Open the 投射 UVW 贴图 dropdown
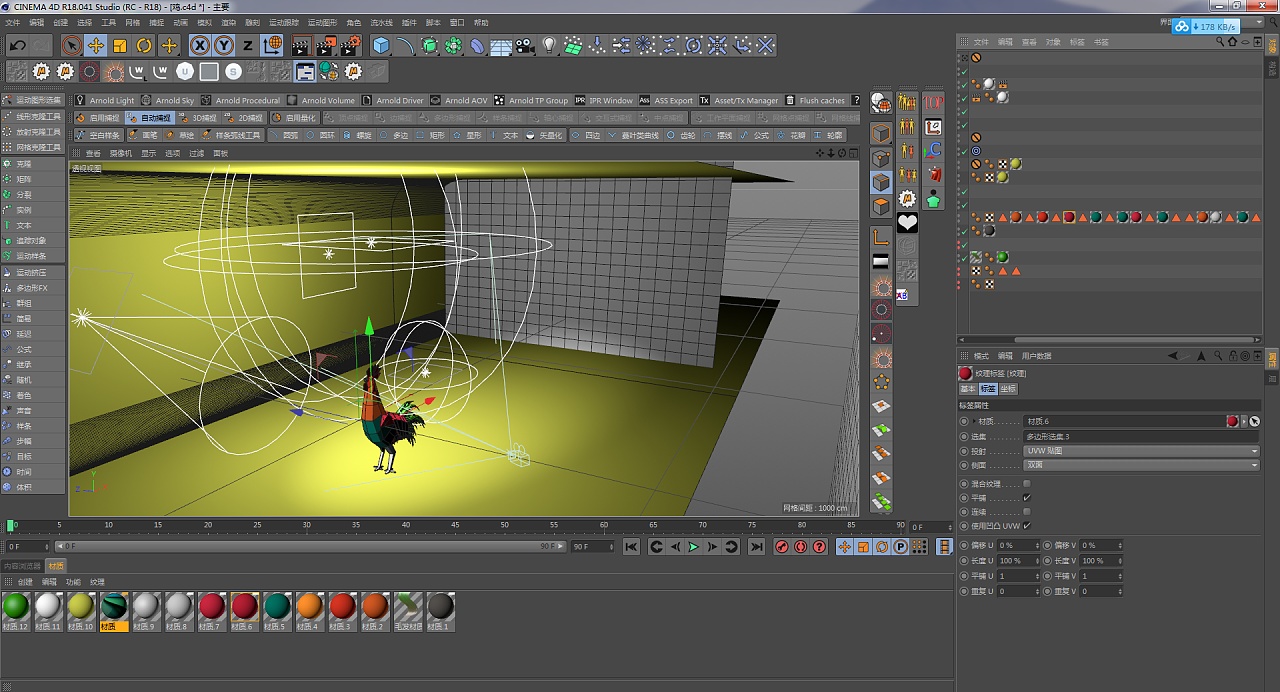 1141,451
